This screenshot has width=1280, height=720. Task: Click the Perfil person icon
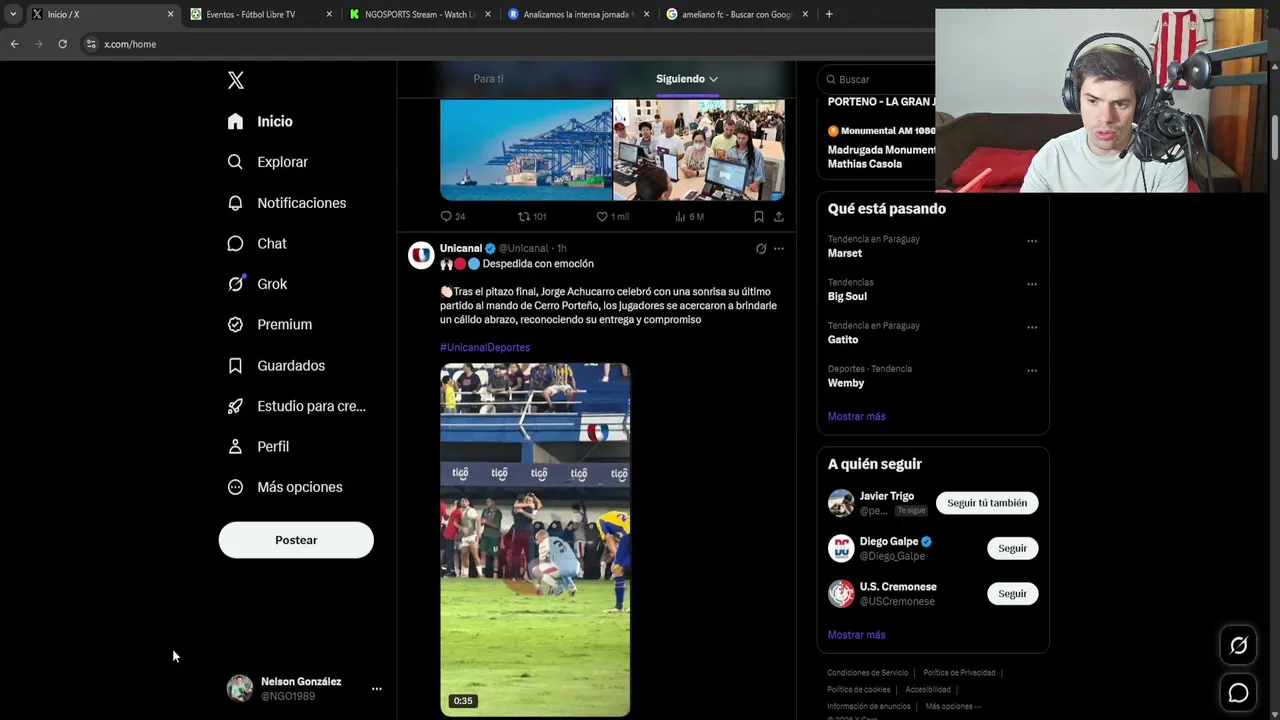[x=235, y=447]
